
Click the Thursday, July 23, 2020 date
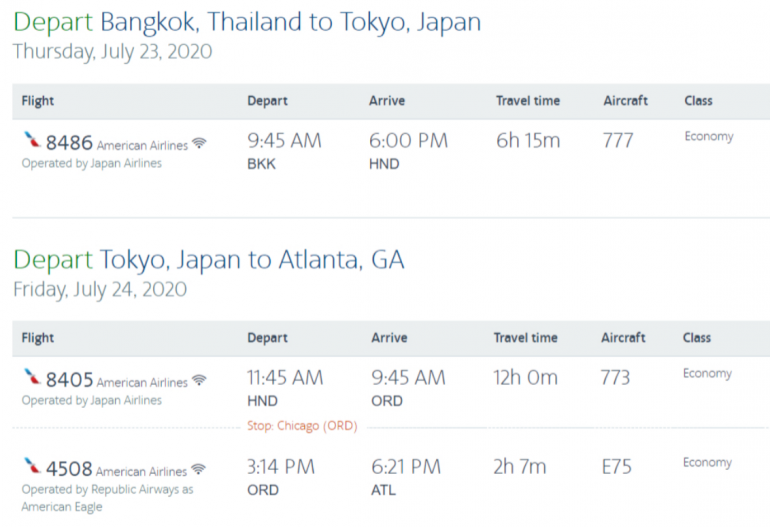tap(112, 52)
